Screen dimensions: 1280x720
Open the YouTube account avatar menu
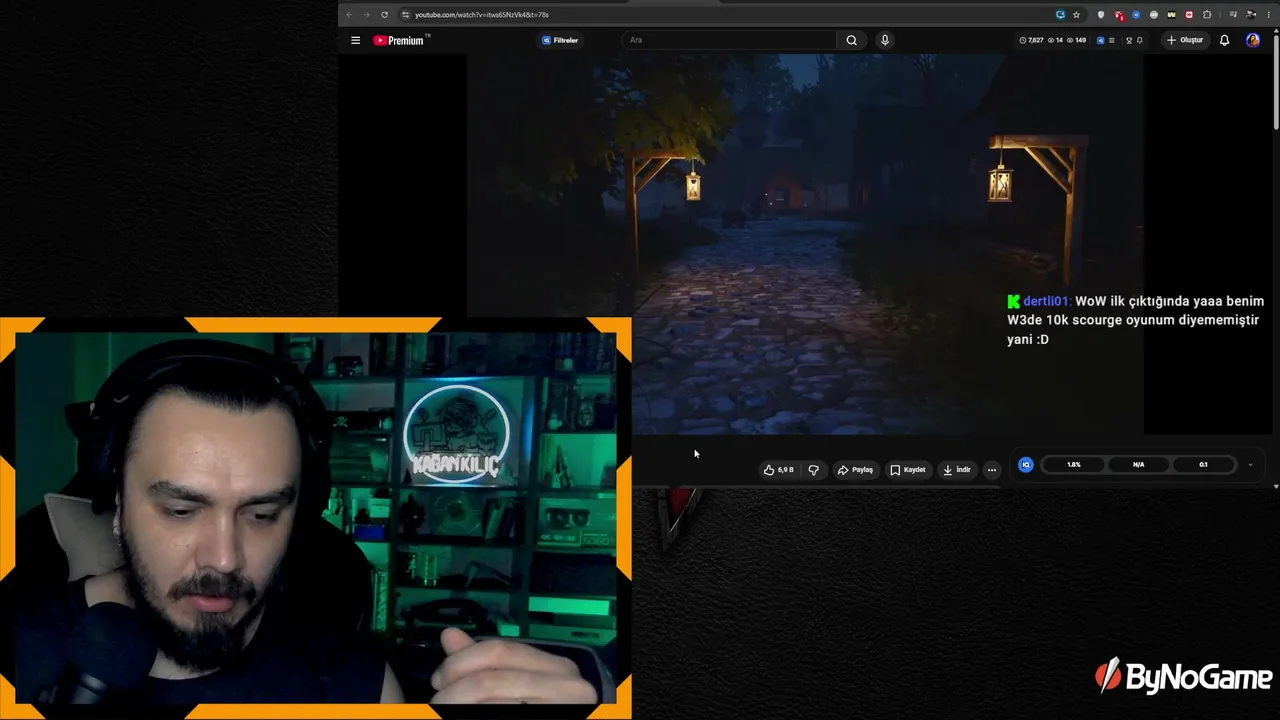pos(1253,40)
